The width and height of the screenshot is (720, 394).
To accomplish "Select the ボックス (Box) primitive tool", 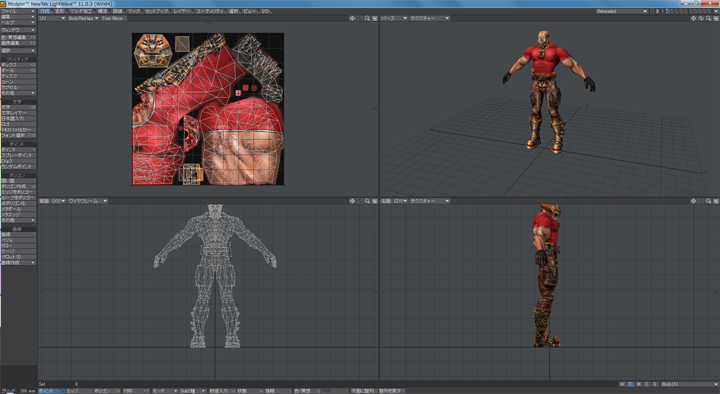I will click(x=18, y=65).
